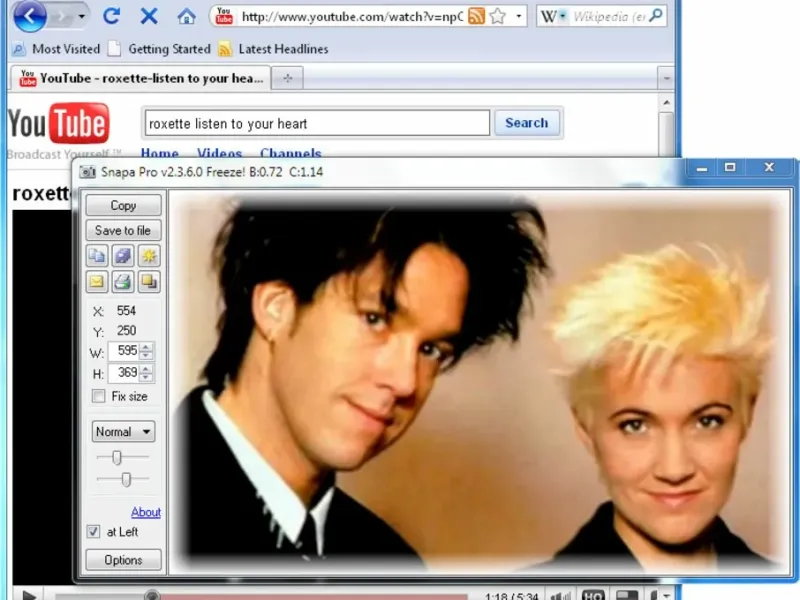Stop loading with the X toolbar icon
Viewport: 800px width, 600px height.
[x=149, y=16]
